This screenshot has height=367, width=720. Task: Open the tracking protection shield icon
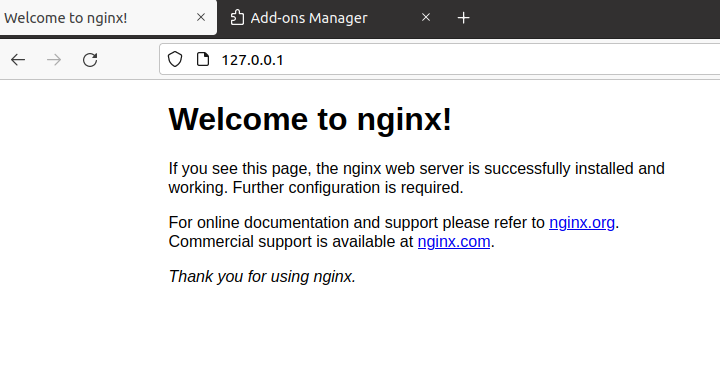pyautogui.click(x=175, y=59)
